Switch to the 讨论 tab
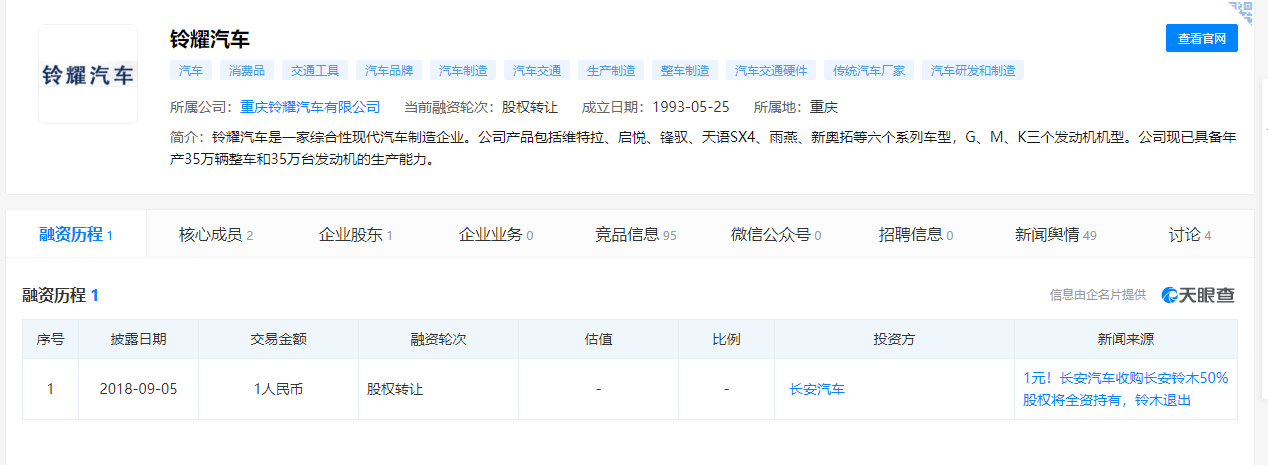The image size is (1268, 465). tap(1190, 235)
